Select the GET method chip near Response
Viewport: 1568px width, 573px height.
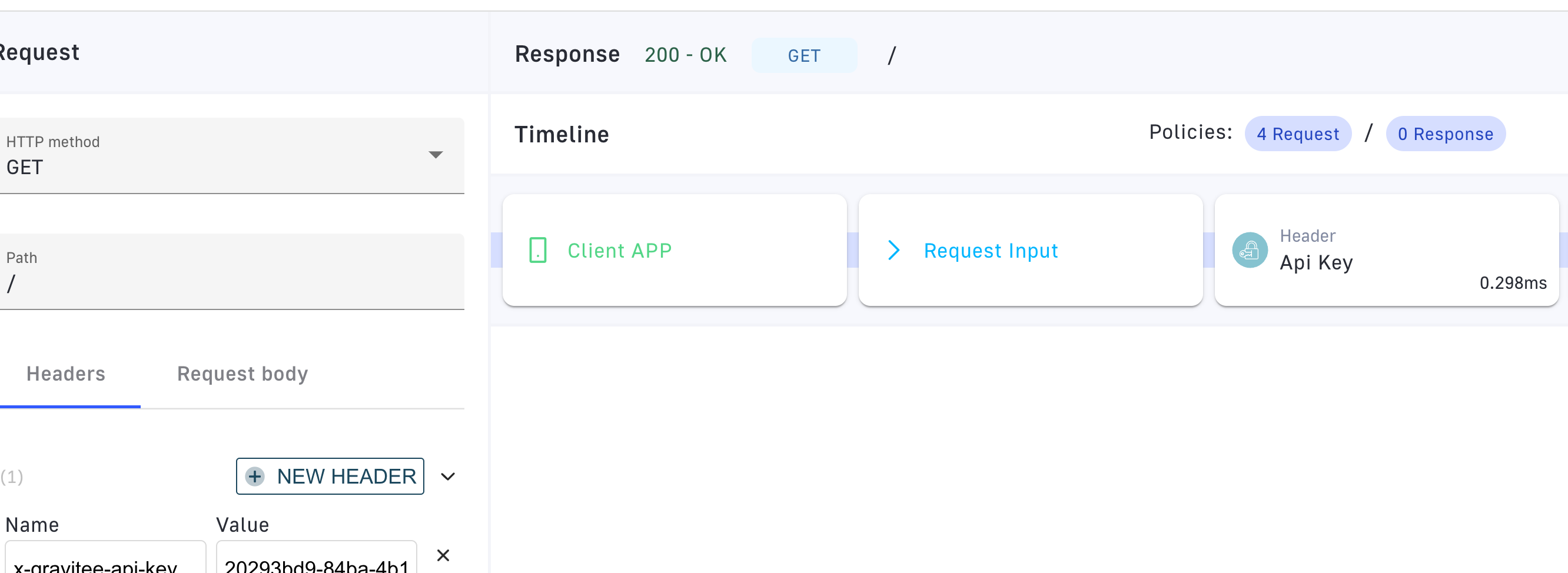tap(805, 55)
